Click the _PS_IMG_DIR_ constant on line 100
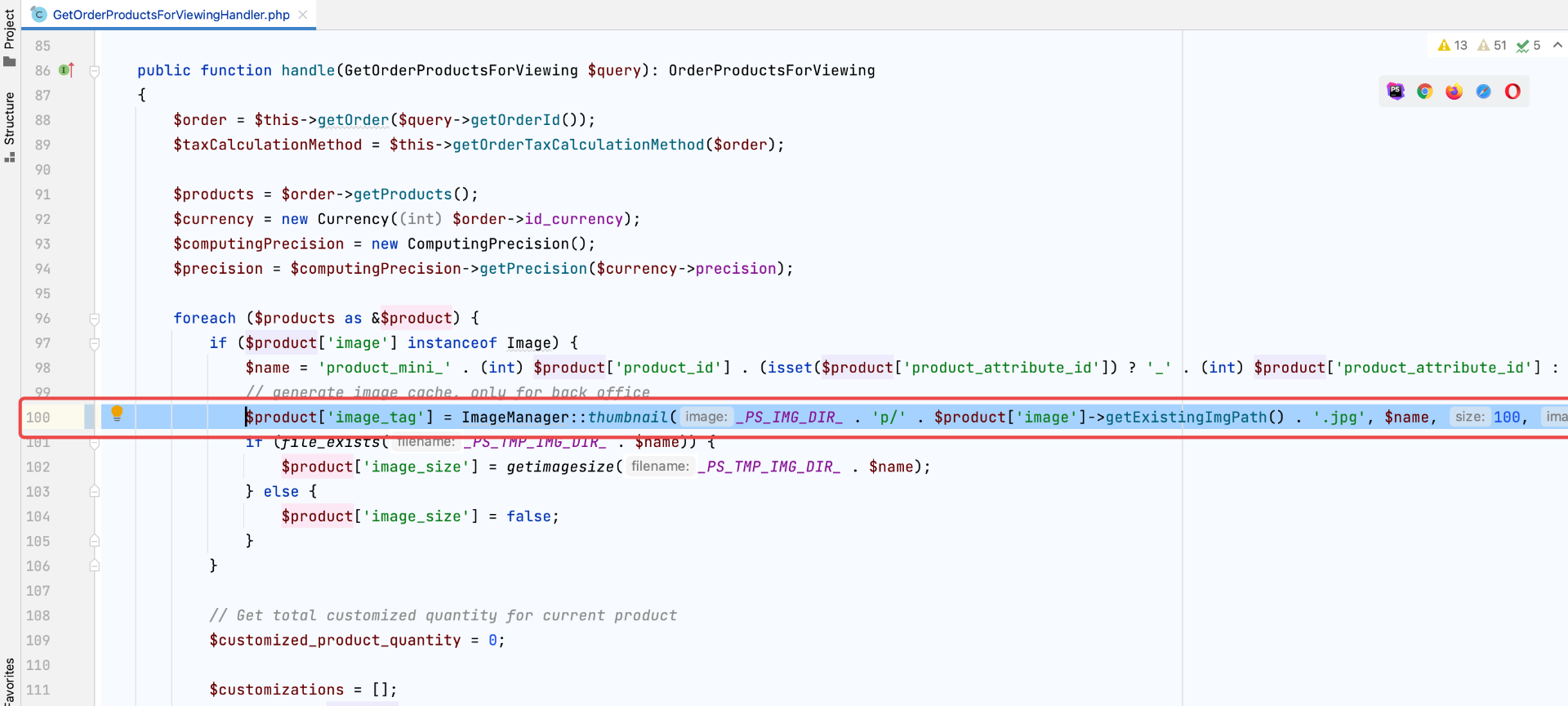This screenshot has width=1568, height=706. (x=789, y=418)
